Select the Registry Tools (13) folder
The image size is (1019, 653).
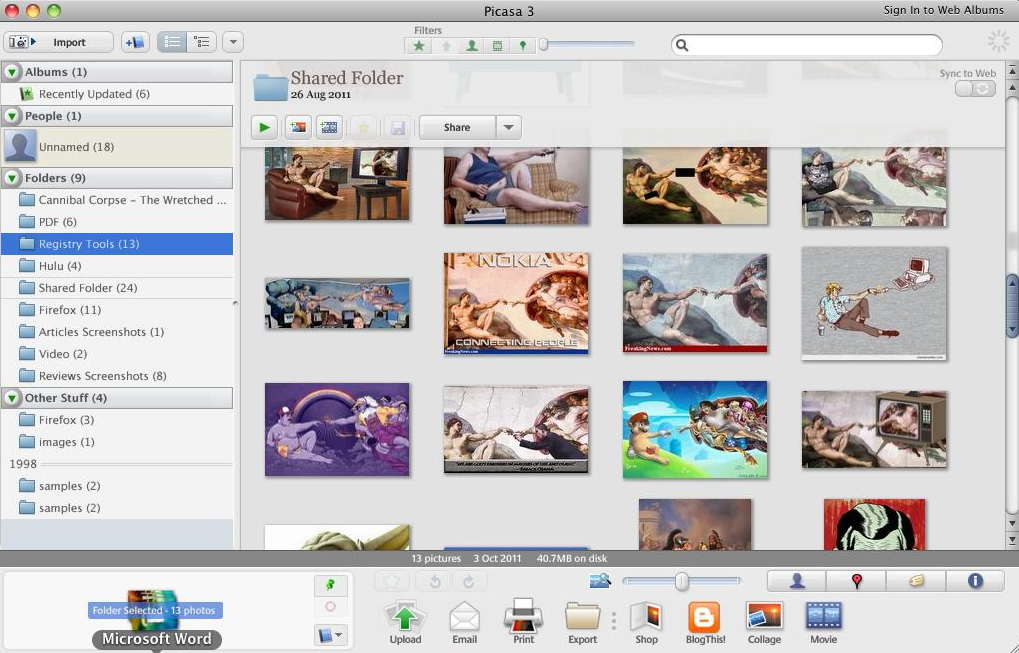pos(117,244)
